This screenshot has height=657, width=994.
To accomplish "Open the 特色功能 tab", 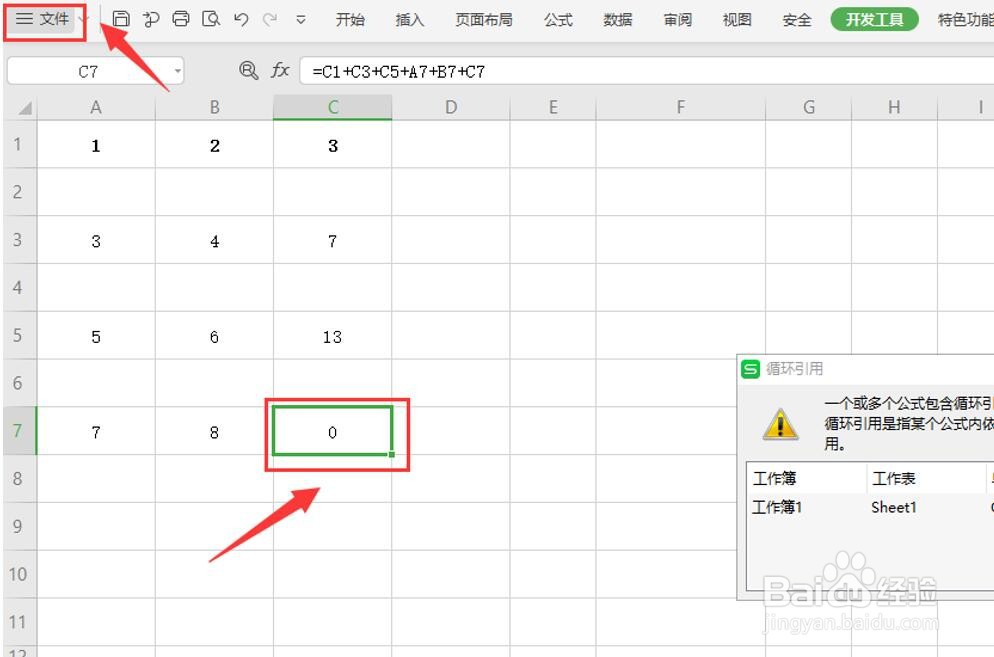I will click(x=965, y=20).
